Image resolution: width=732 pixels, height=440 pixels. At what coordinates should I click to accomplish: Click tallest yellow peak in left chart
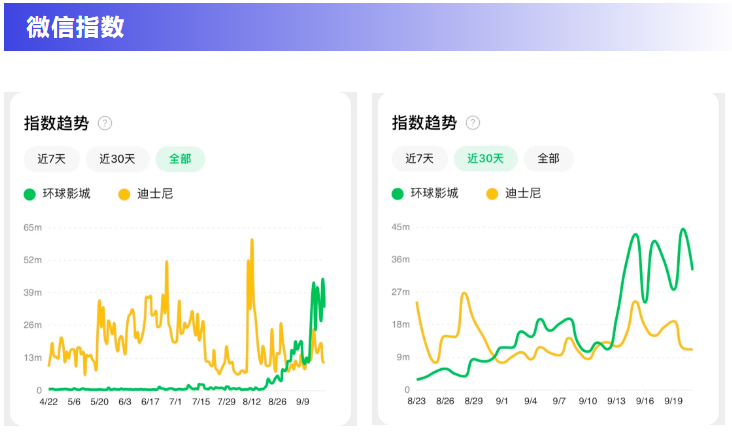click(x=252, y=241)
